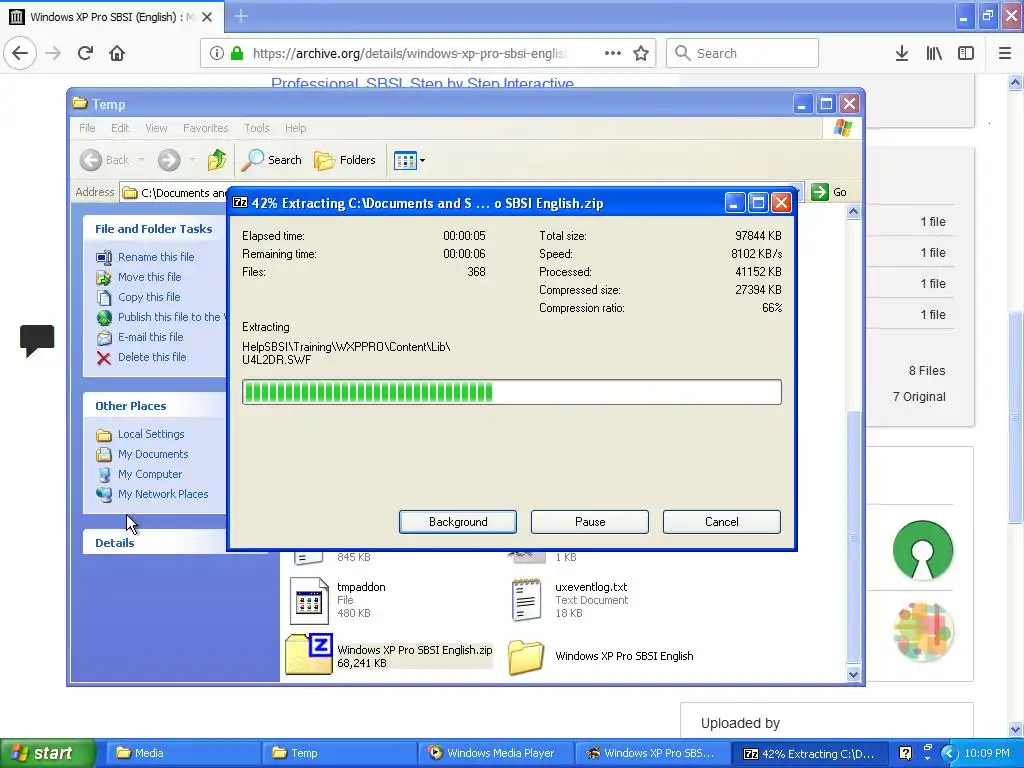Screen dimensions: 1024x768
Task: Click the Explorer scrollbar down arrow
Action: tap(853, 675)
